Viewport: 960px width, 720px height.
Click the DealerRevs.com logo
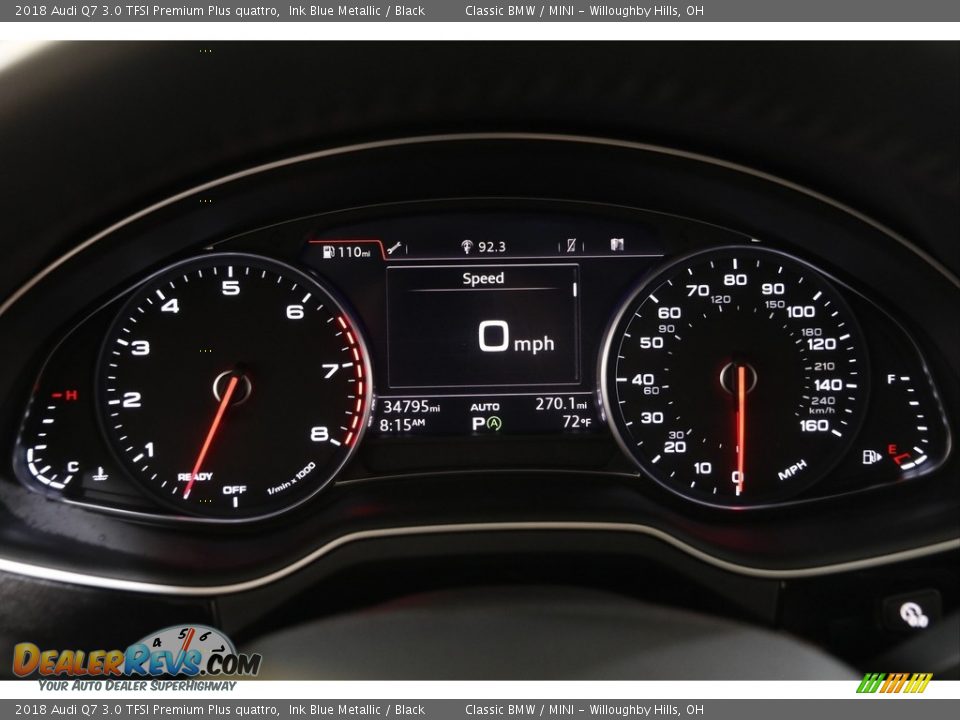click(137, 653)
